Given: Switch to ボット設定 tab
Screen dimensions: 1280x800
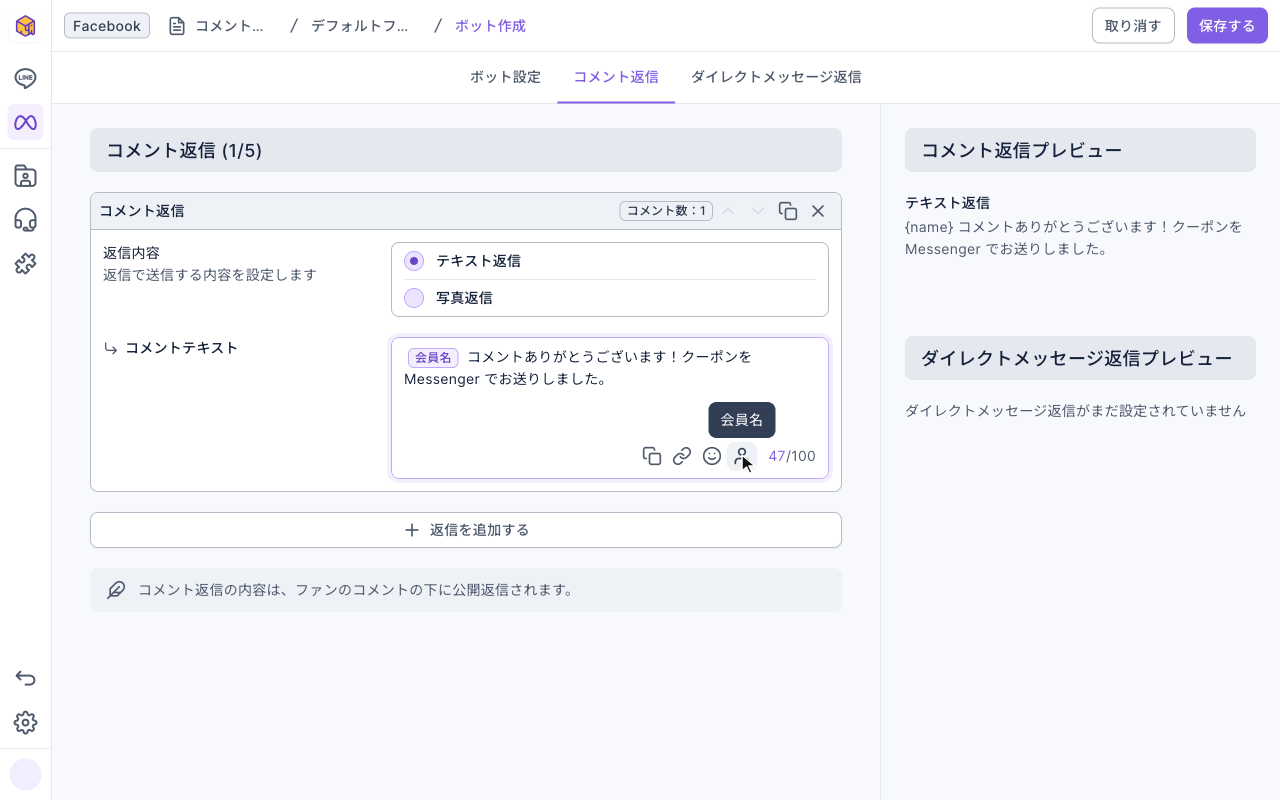Looking at the screenshot, I should tap(505, 77).
